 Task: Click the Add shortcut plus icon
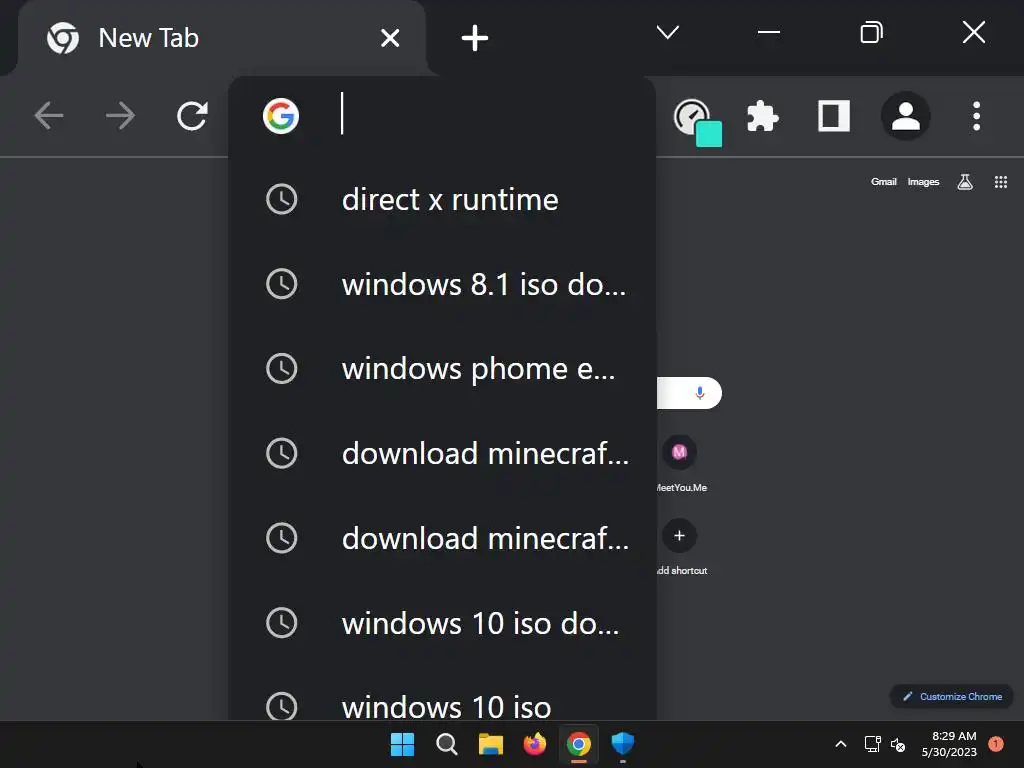679,536
